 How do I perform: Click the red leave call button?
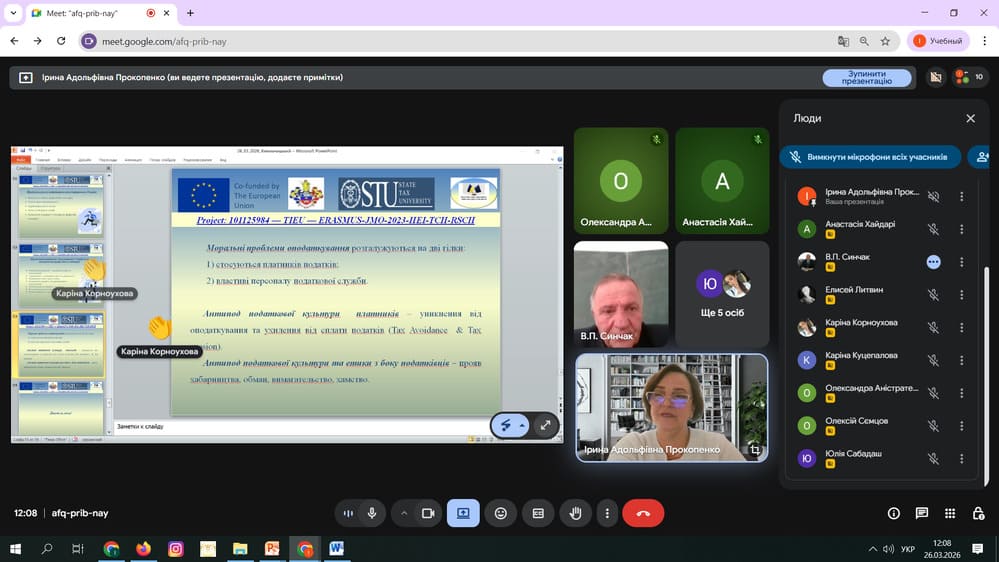coord(643,513)
